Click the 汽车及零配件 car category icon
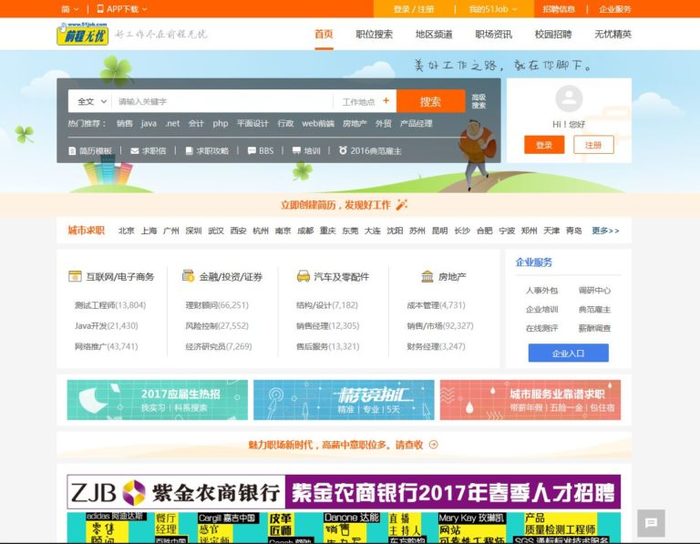The height and width of the screenshot is (544, 700). [303, 277]
